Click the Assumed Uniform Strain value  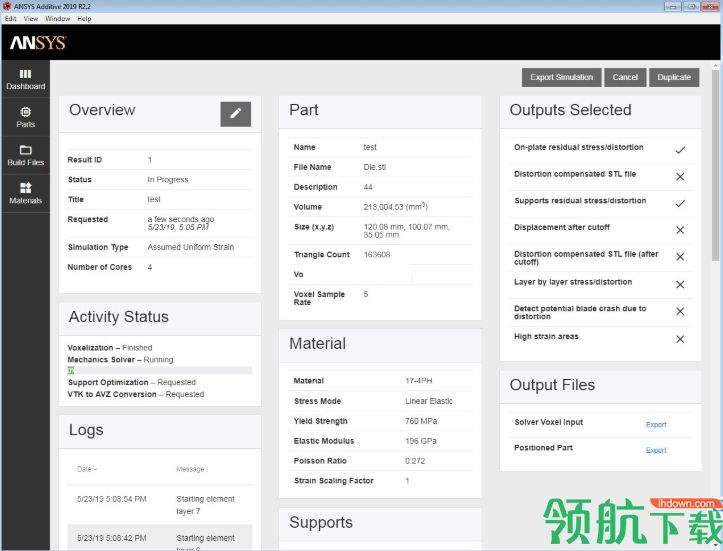point(190,247)
